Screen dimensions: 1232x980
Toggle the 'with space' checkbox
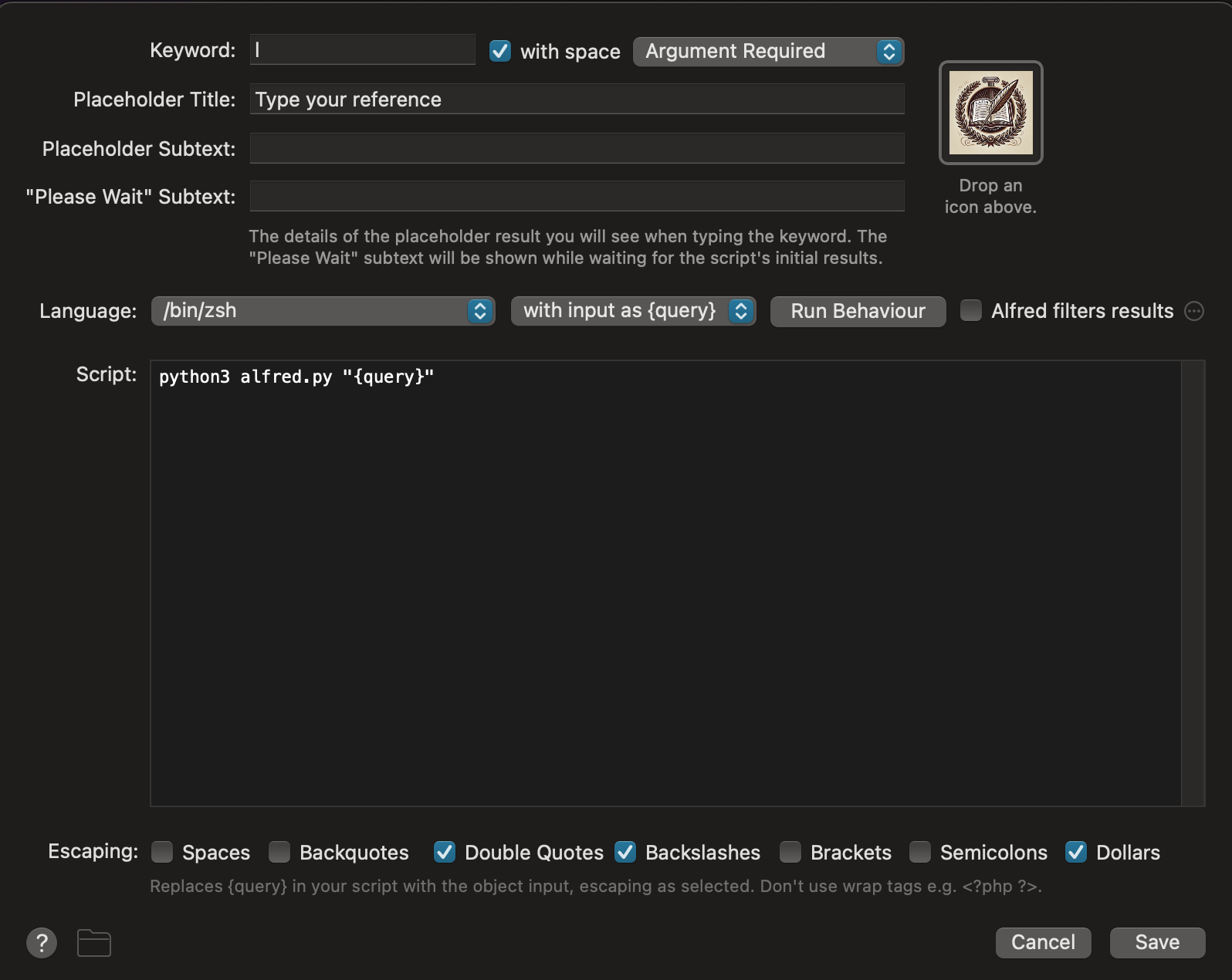pyautogui.click(x=500, y=52)
